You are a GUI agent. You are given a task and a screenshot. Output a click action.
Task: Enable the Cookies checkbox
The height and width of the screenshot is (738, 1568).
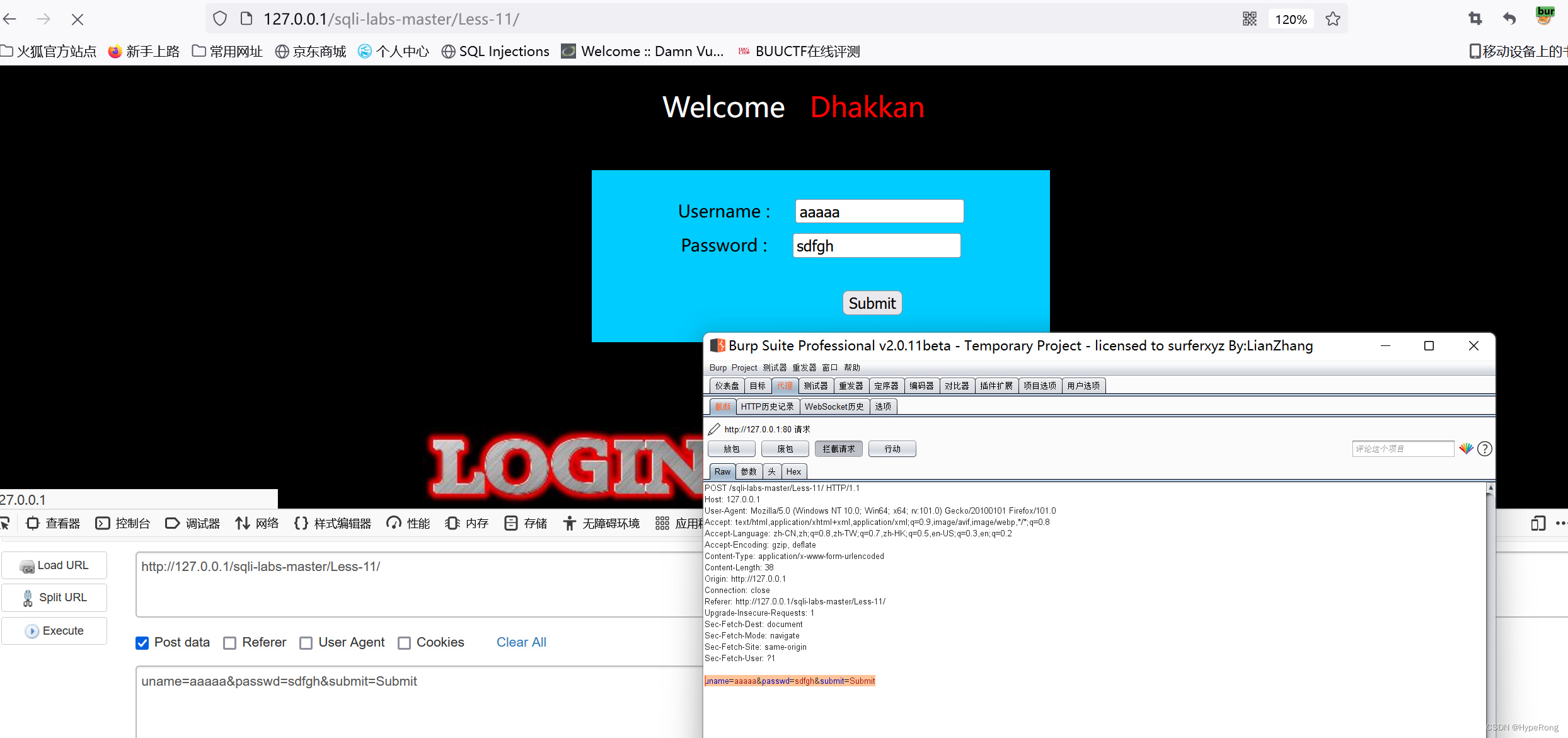pyautogui.click(x=405, y=643)
